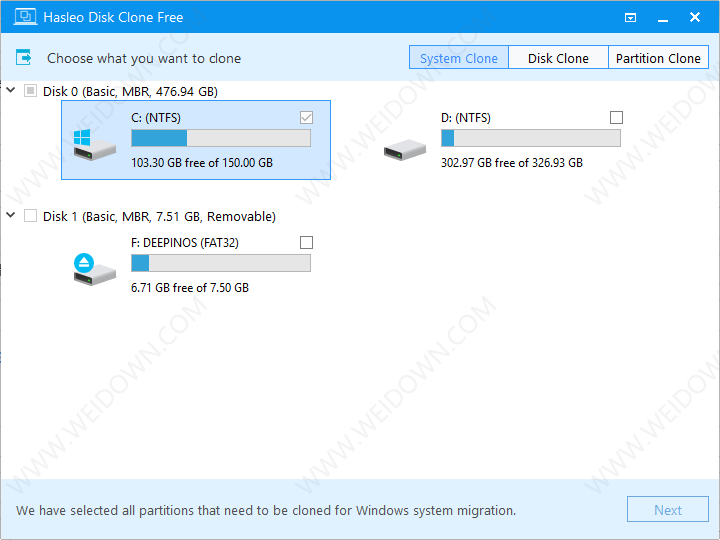The image size is (720, 540).
Task: Click the C: drive usage bar
Action: coord(221,138)
